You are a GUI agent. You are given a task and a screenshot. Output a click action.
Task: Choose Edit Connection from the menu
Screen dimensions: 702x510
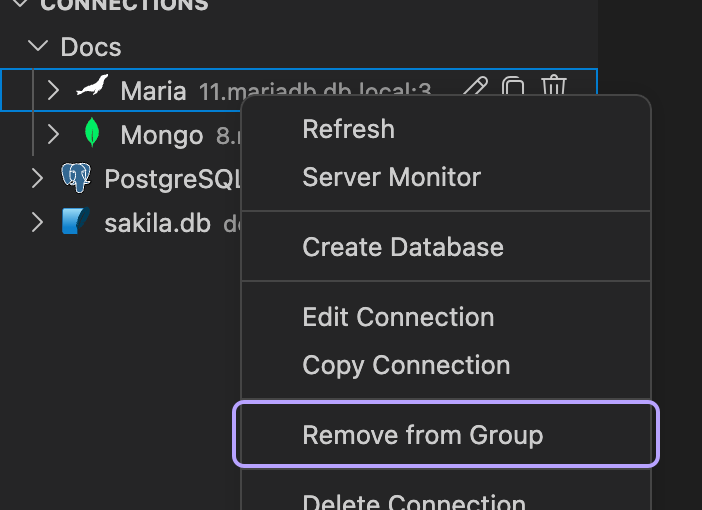pos(446,317)
